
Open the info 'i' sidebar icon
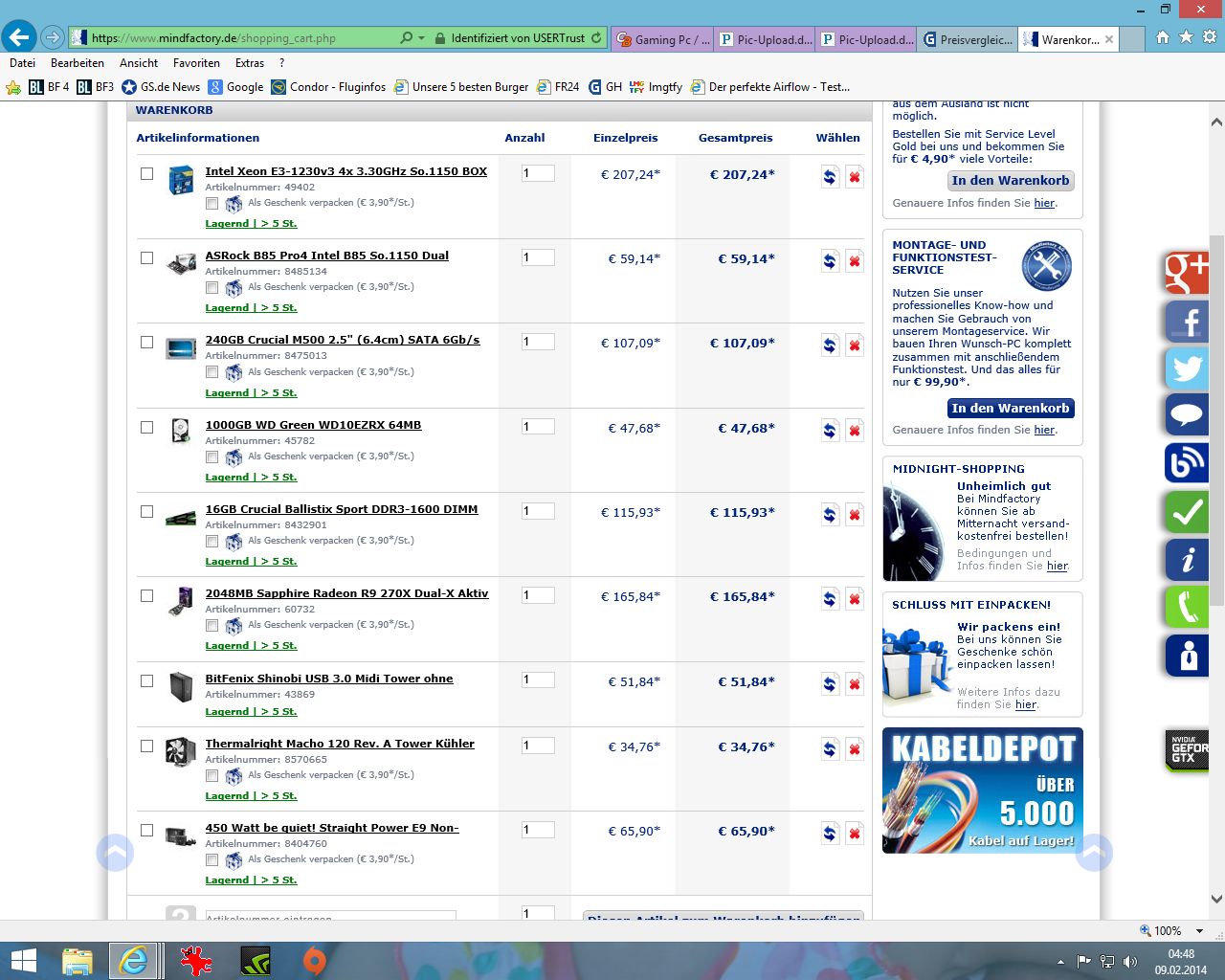[x=1187, y=560]
